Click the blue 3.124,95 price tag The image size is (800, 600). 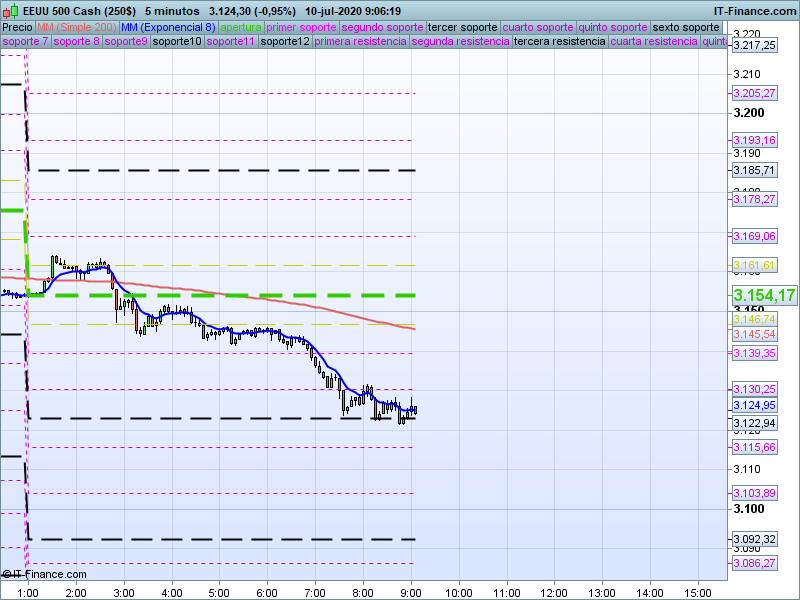(754, 405)
